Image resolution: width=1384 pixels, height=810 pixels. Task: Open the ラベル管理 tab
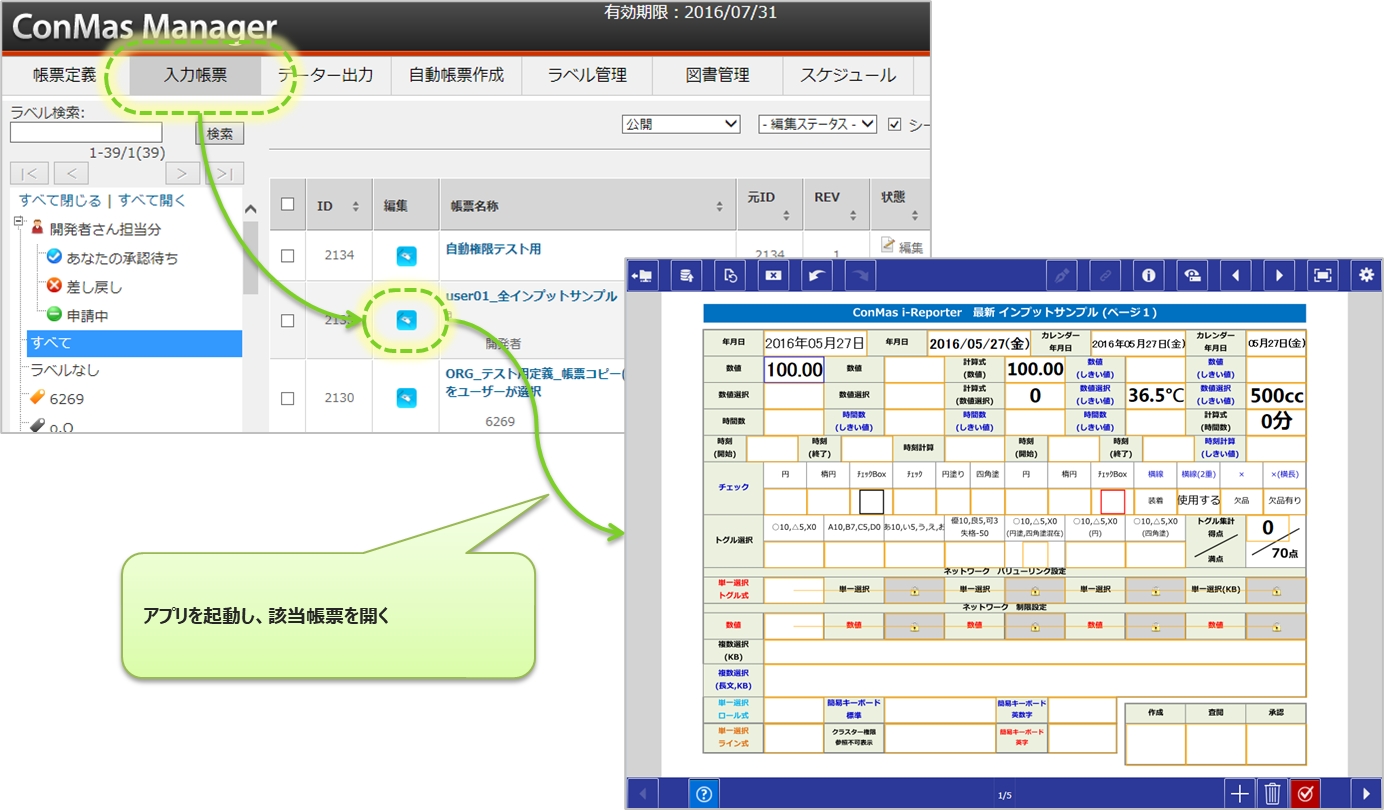pos(587,75)
